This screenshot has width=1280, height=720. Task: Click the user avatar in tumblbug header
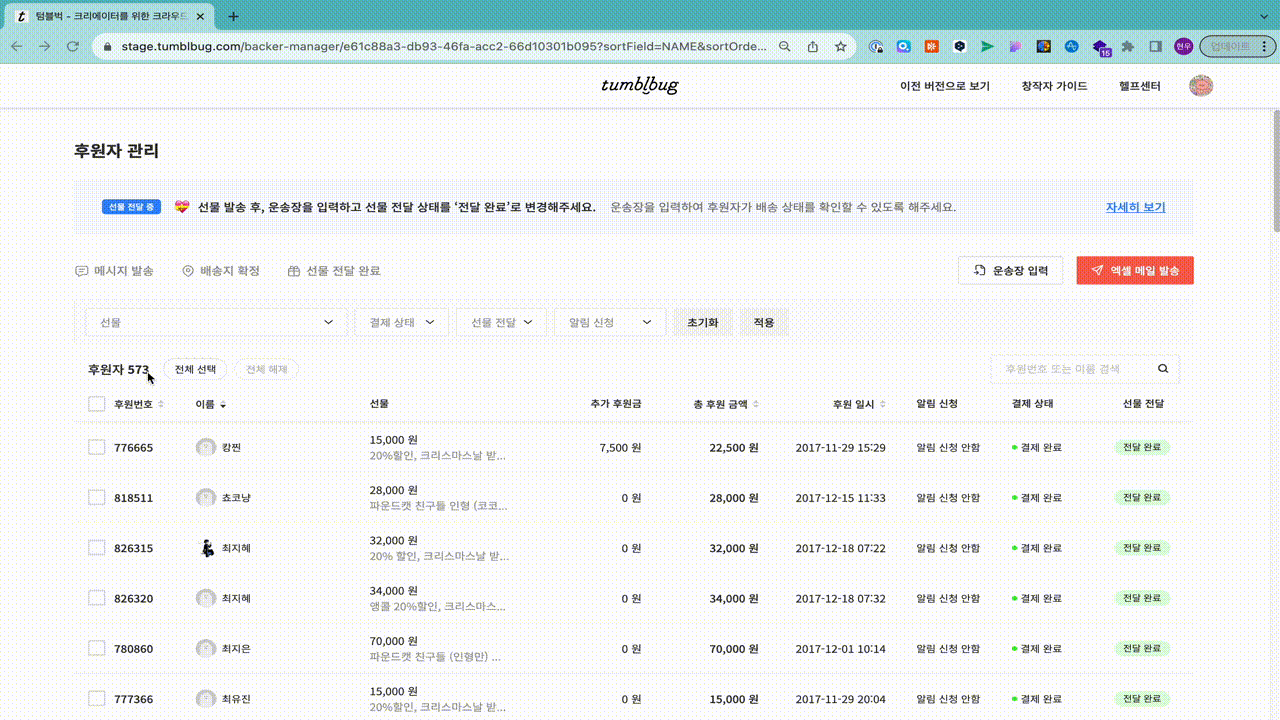(x=1201, y=86)
